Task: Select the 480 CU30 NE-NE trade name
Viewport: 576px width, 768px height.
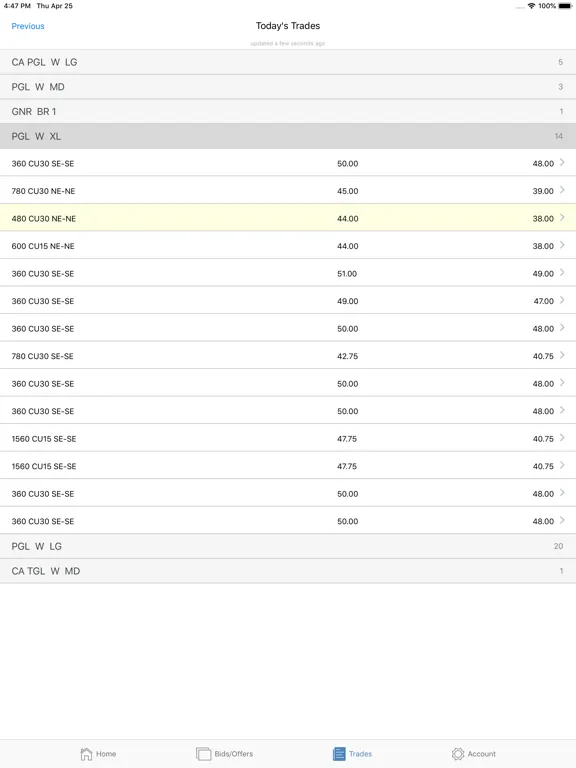Action: coord(44,218)
